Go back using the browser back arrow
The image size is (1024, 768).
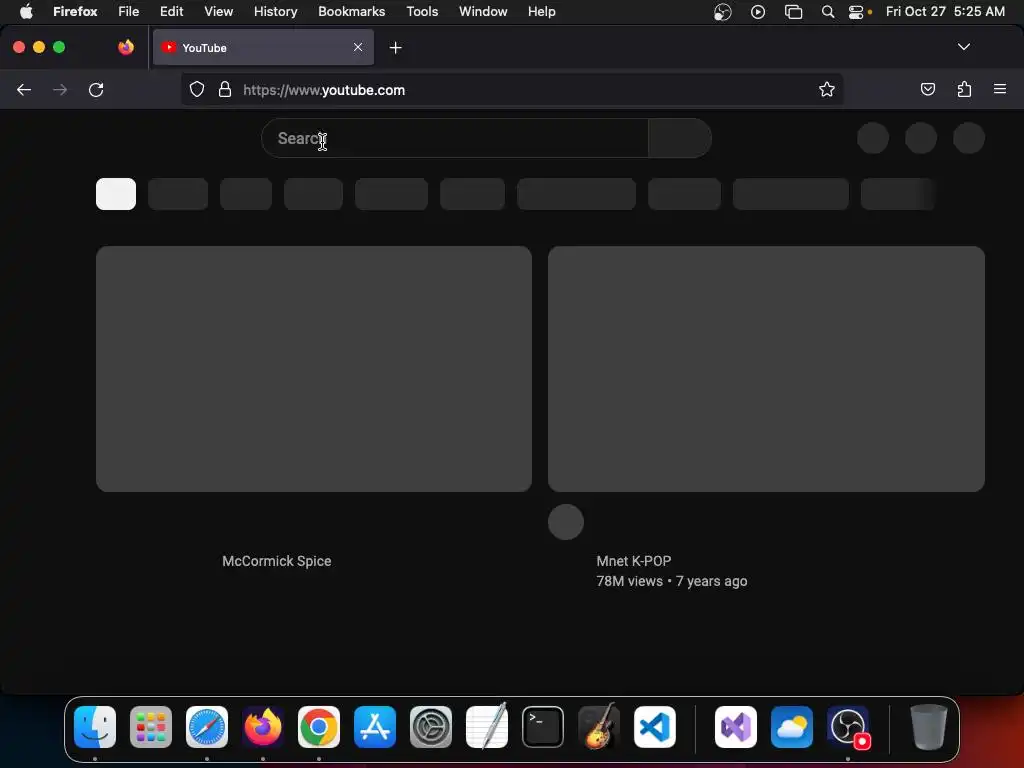[x=24, y=89]
